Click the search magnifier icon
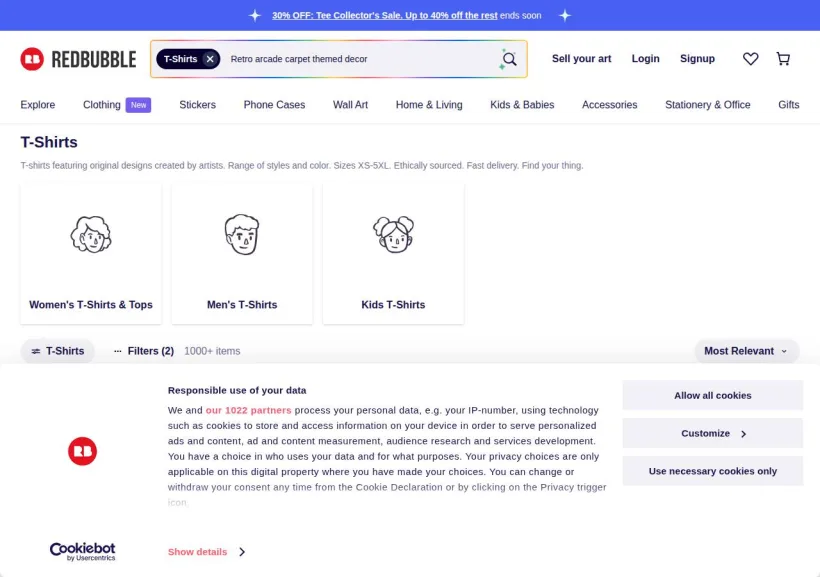The image size is (820, 577). (x=509, y=59)
